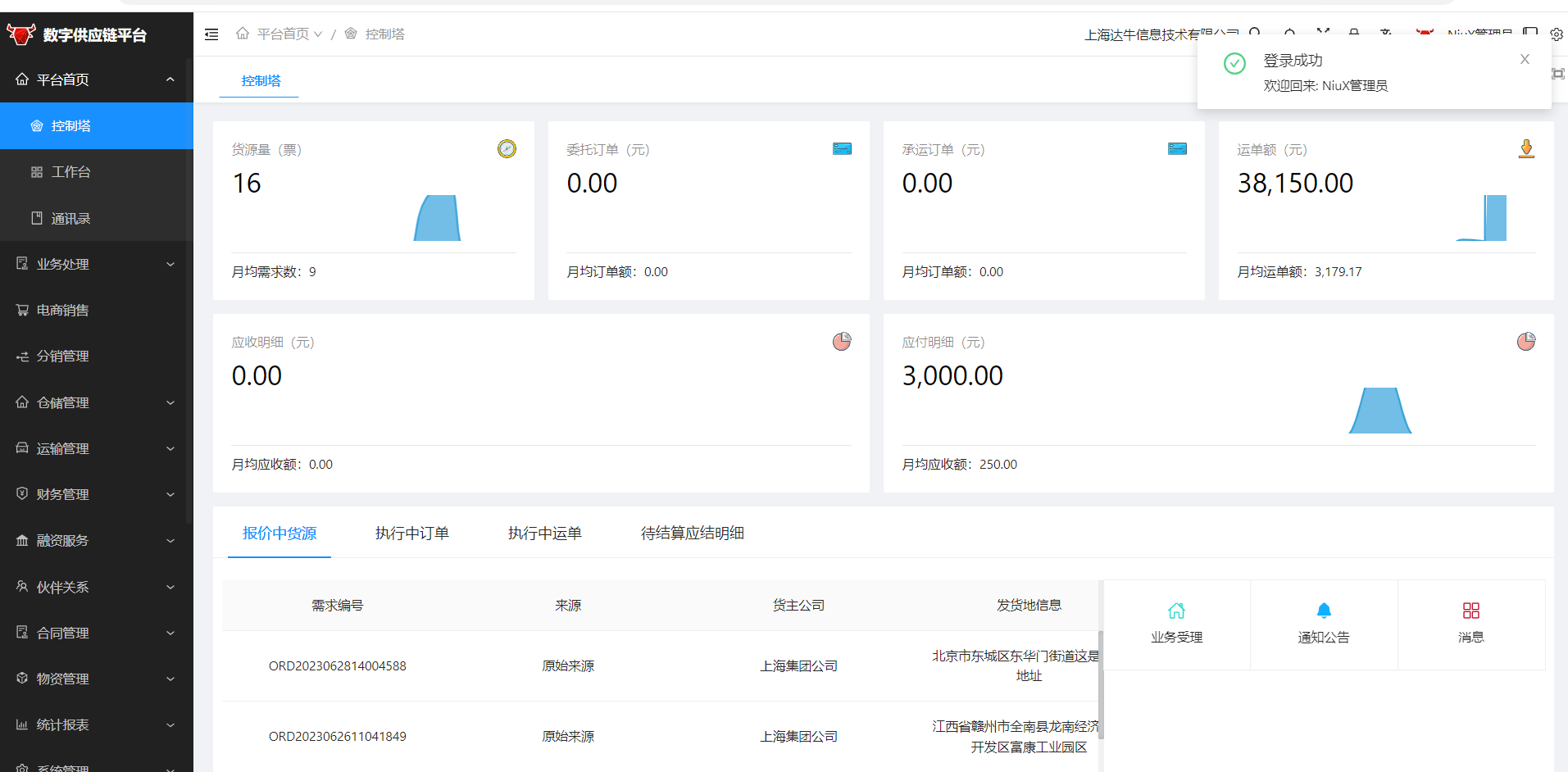
Task: Expand the 业务处理 sidebar menu
Action: click(97, 264)
